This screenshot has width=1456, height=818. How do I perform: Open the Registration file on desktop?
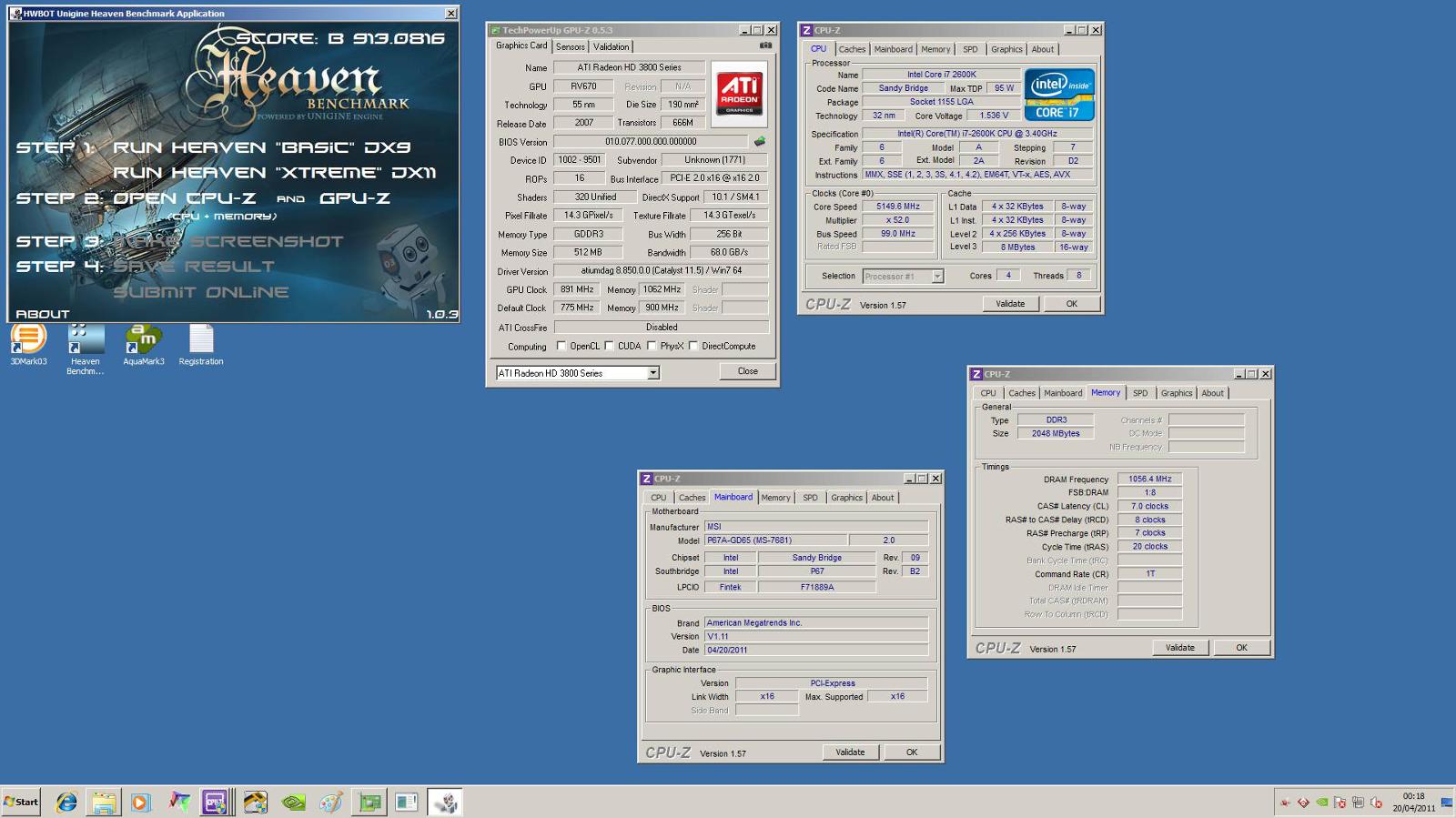[201, 344]
